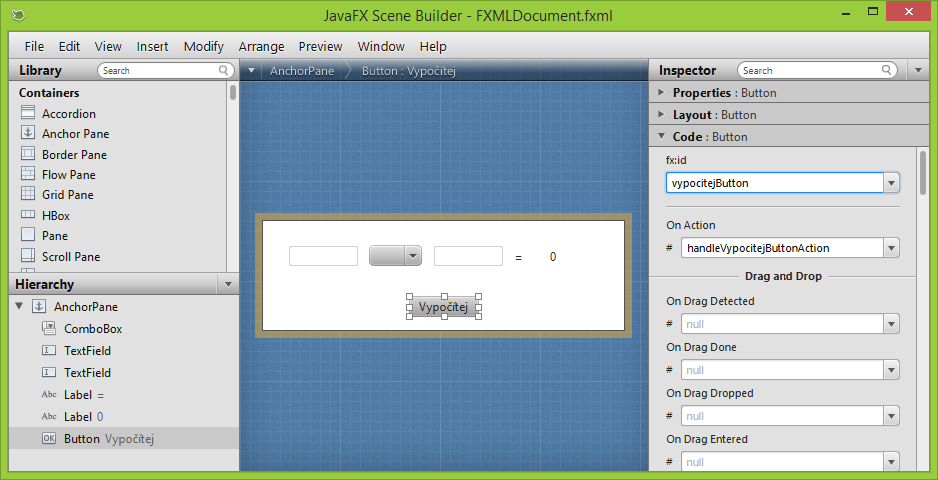Open the ComboBox on the design canvas
Image resolution: width=938 pixels, height=480 pixels.
coord(395,256)
